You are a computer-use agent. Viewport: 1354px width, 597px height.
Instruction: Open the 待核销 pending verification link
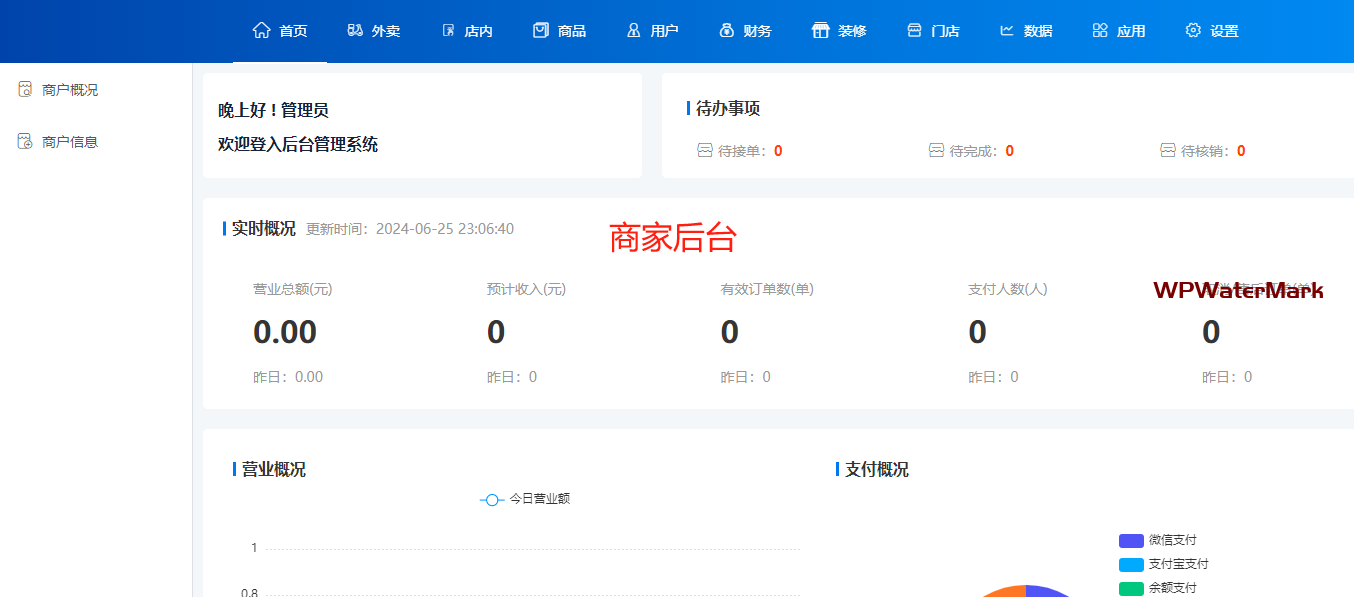[1203, 151]
